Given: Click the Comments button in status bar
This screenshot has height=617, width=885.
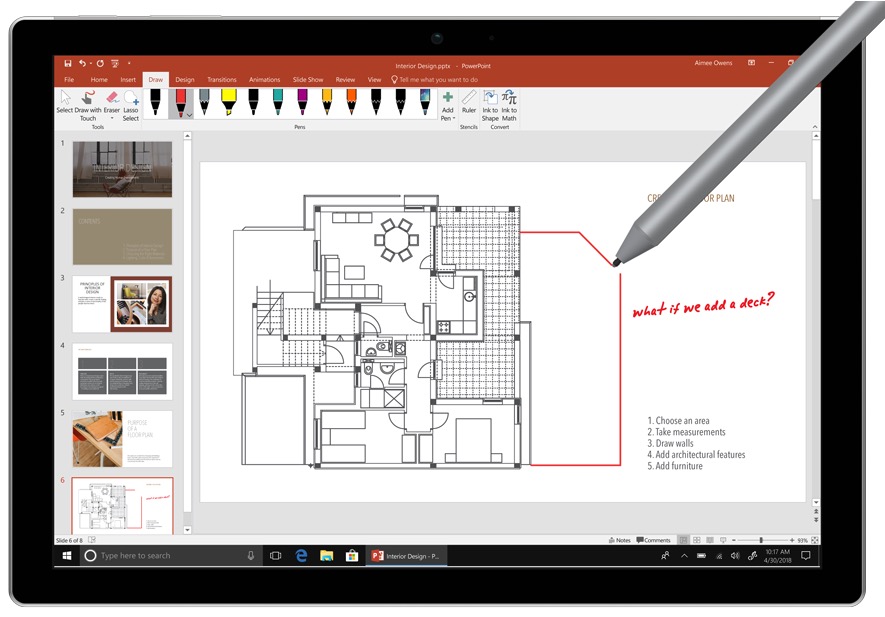Looking at the screenshot, I should 654,540.
